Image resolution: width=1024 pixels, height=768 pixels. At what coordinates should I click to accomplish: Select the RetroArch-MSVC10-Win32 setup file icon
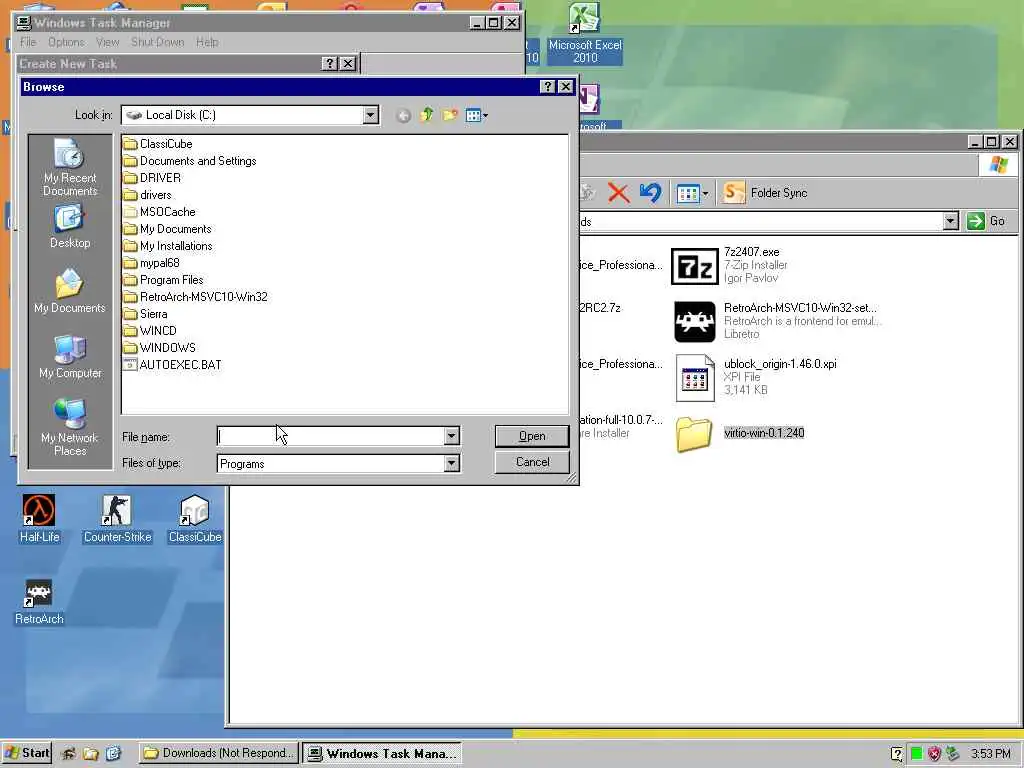click(x=695, y=322)
